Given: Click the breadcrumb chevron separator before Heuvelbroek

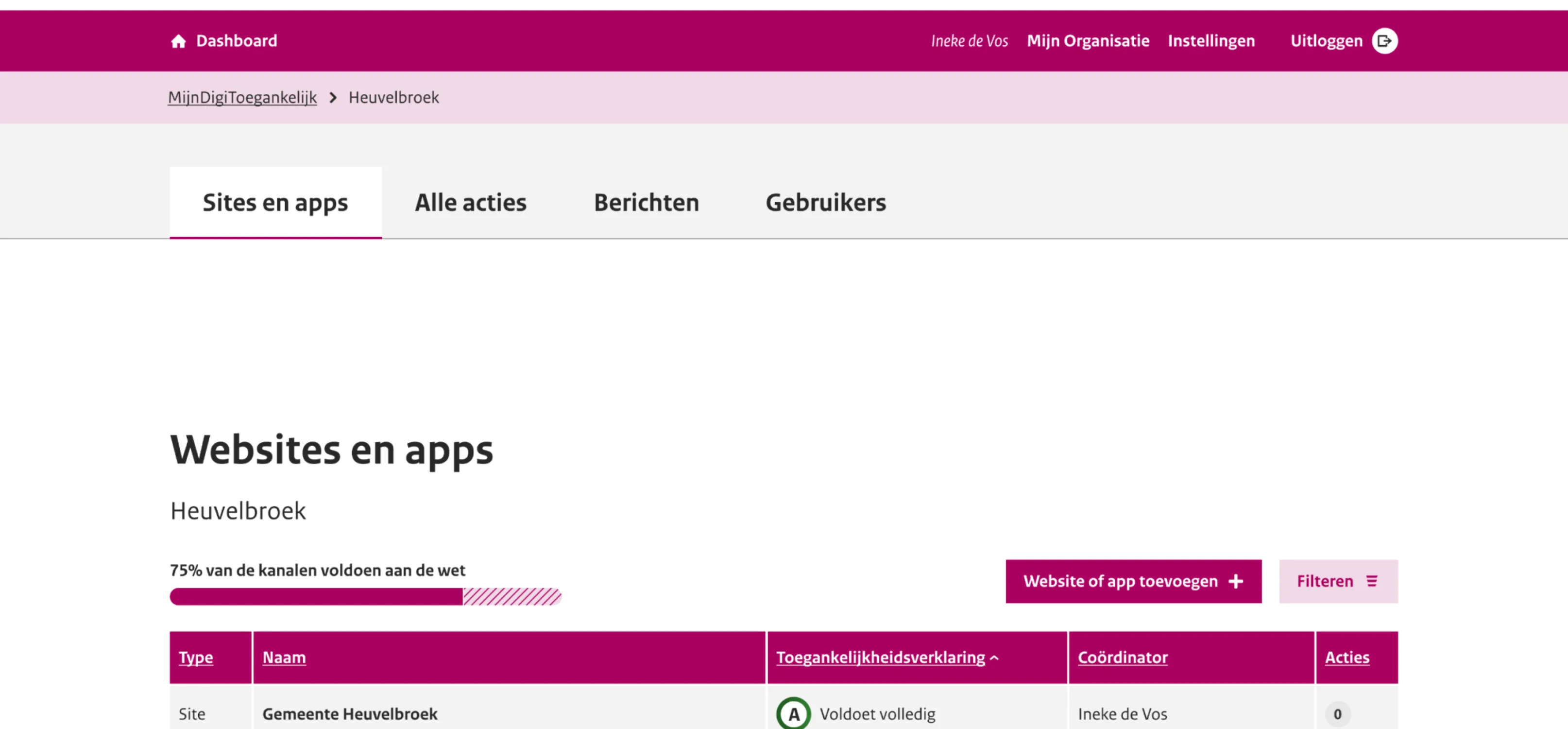Looking at the screenshot, I should [332, 98].
